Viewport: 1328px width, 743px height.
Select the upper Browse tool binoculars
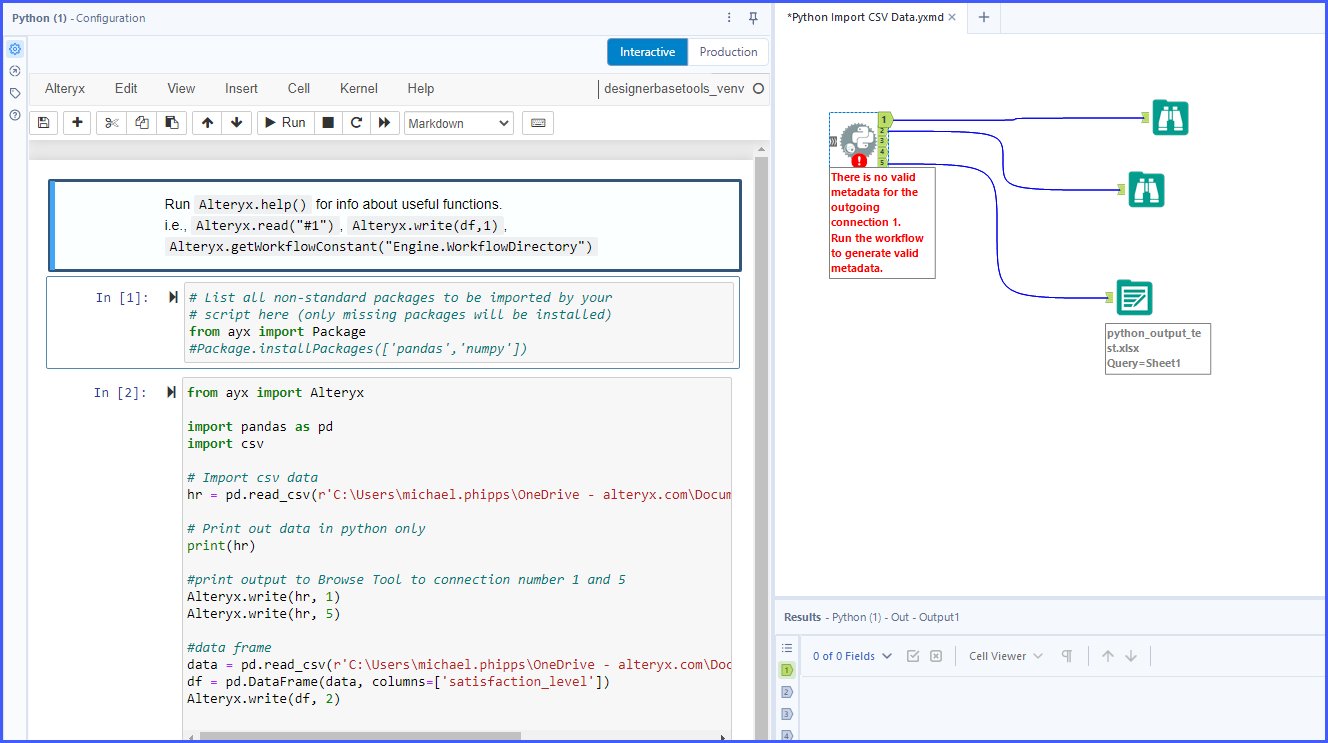[x=1170, y=117]
